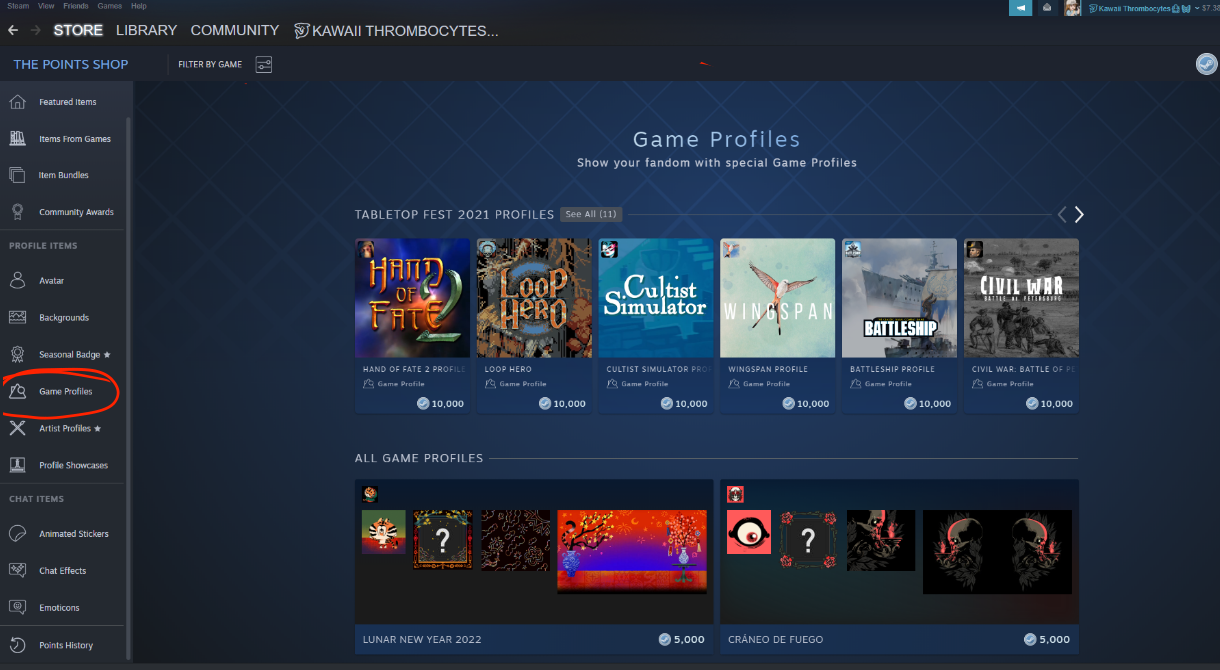
Task: Go back with the left arrow
Action: [x=13, y=30]
